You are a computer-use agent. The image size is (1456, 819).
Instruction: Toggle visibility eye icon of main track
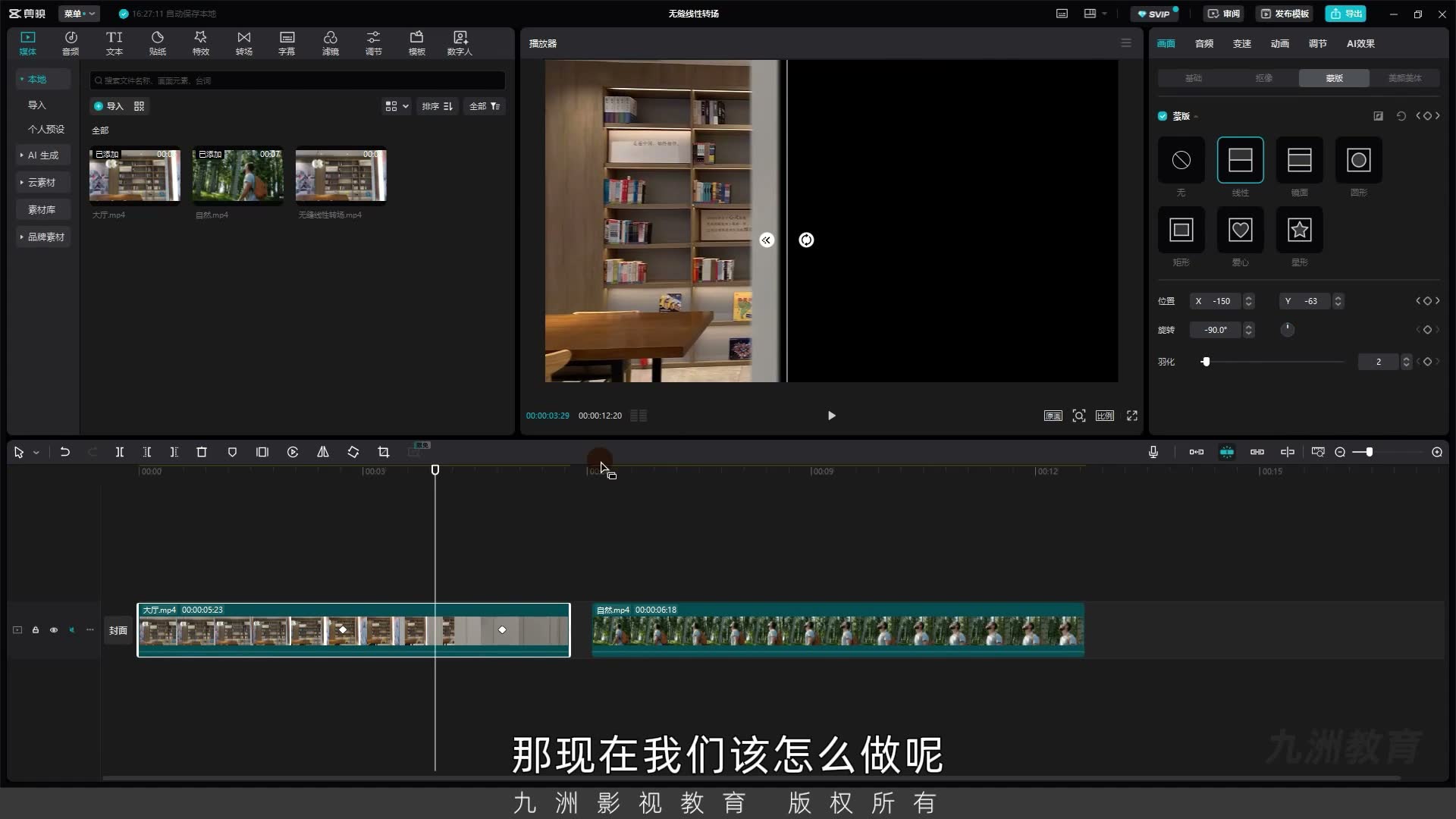click(x=54, y=630)
